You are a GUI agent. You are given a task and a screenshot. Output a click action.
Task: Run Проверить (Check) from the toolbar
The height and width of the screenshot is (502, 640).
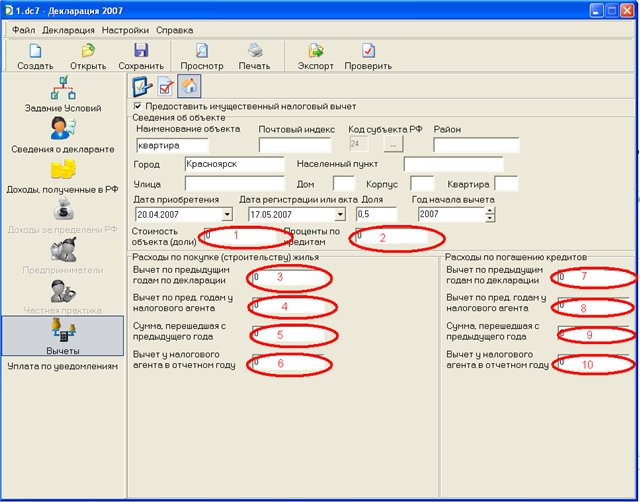coord(368,52)
